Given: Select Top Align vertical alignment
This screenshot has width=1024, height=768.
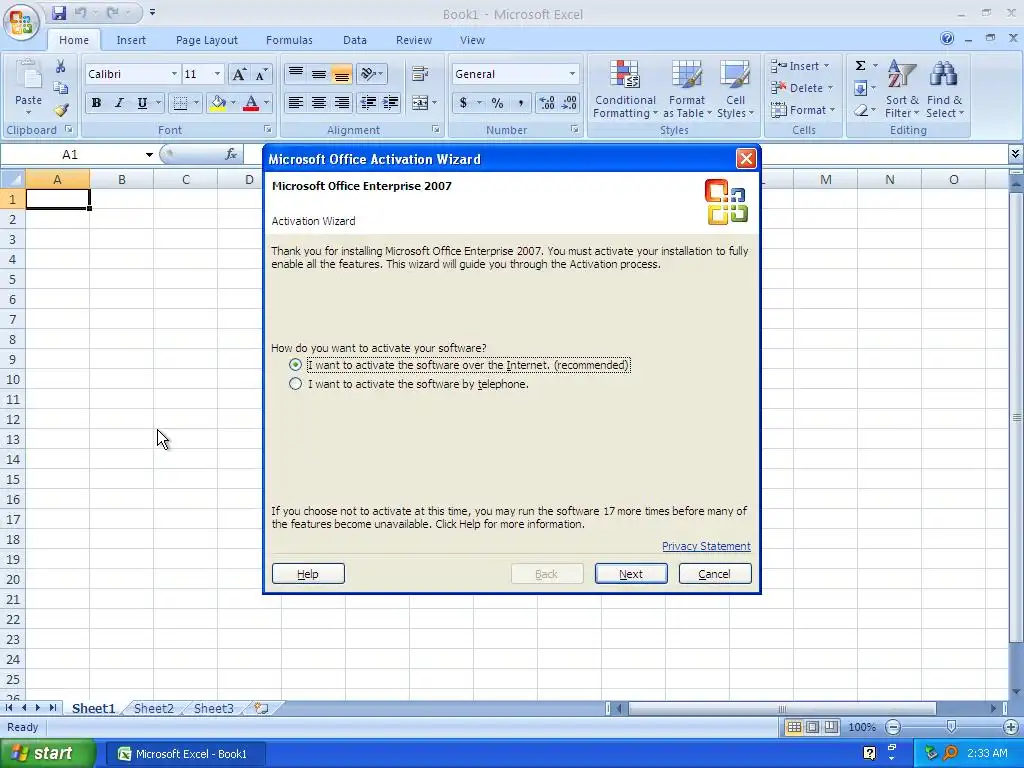Looking at the screenshot, I should pos(295,73).
